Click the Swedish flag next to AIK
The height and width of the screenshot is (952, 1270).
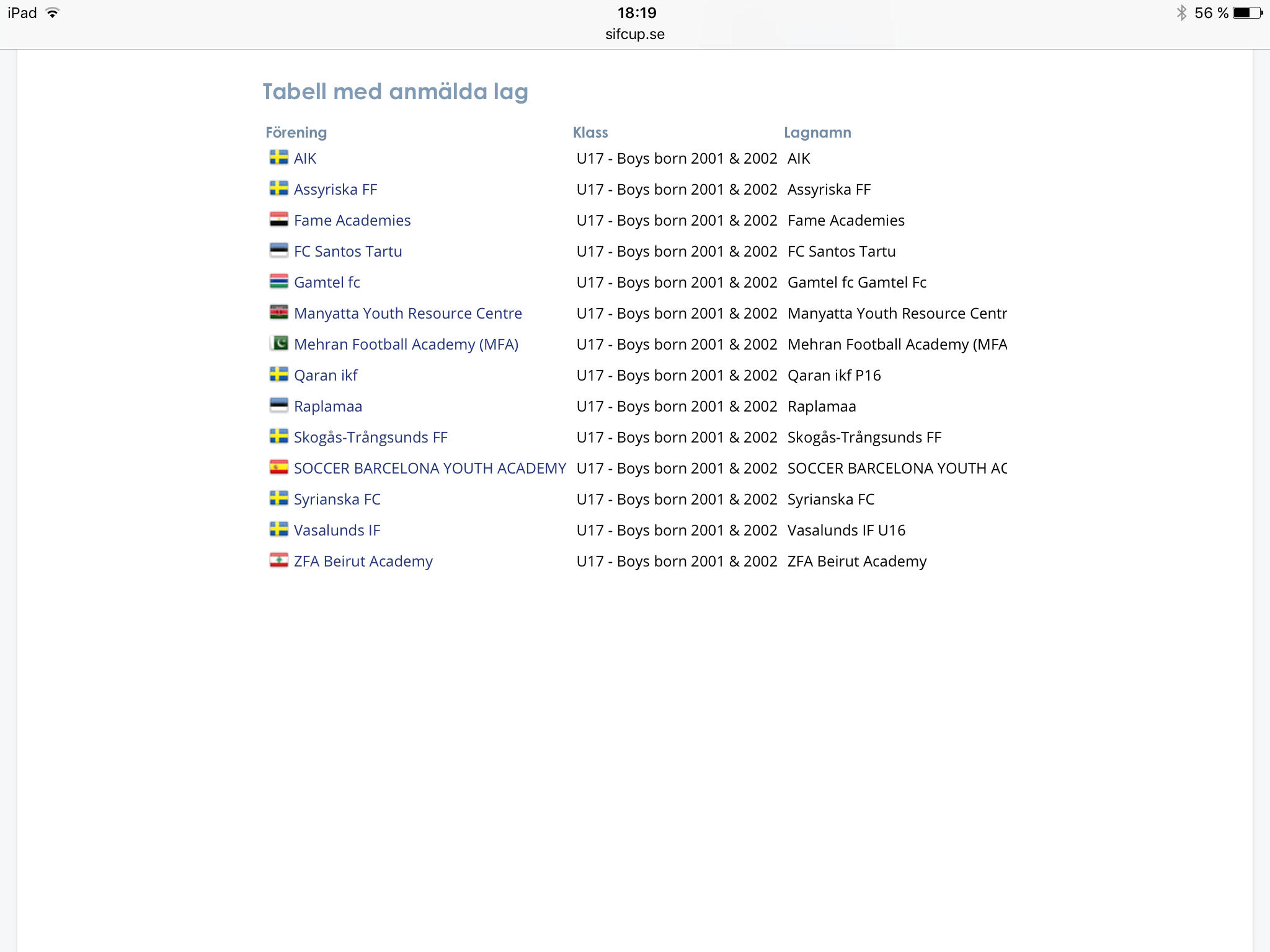click(x=278, y=157)
